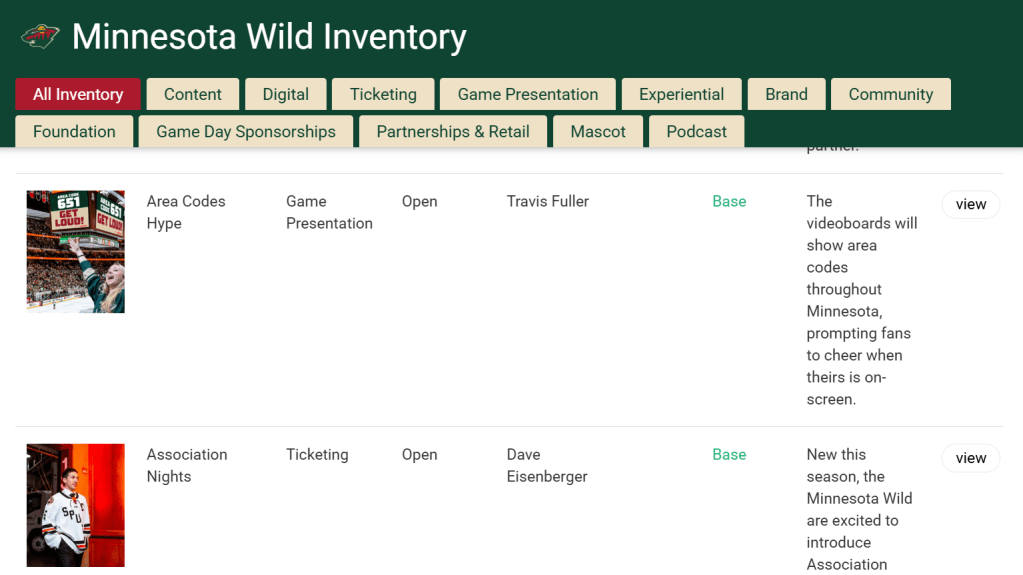Viewport: 1023px width, 575px height.
Task: Click the Minnesota Wild Inventory page title
Action: 269,37
